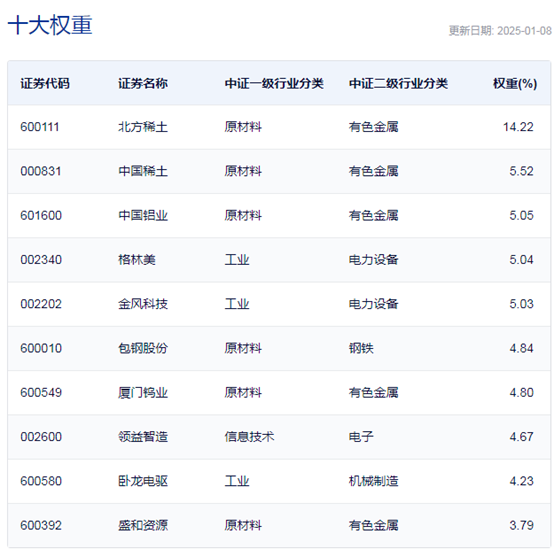Click the 钢铁 industry cell

[361, 348]
